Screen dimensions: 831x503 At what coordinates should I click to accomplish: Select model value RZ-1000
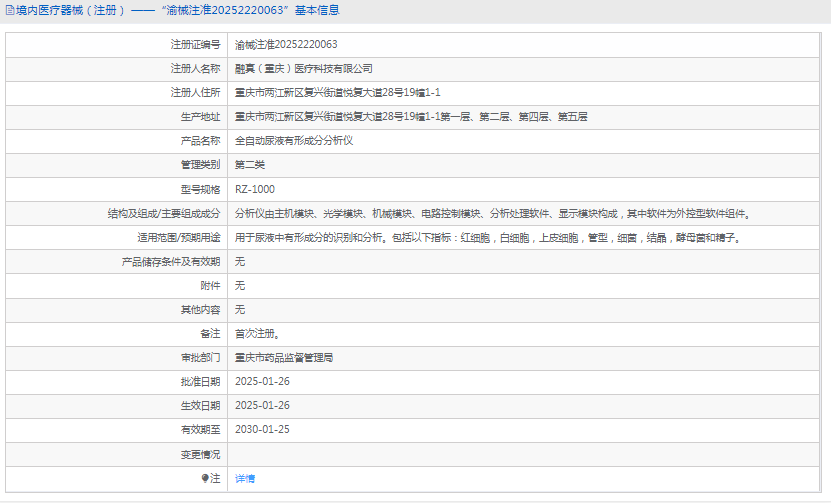tap(255, 189)
